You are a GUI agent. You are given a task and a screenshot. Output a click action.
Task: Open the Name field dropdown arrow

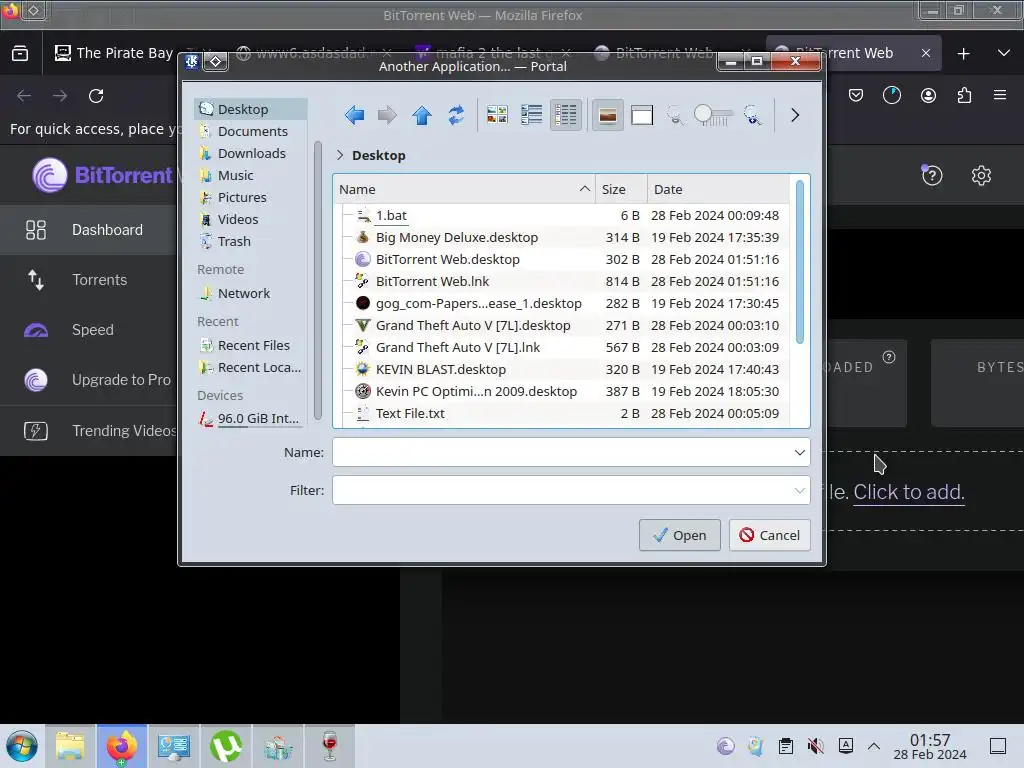click(x=799, y=453)
